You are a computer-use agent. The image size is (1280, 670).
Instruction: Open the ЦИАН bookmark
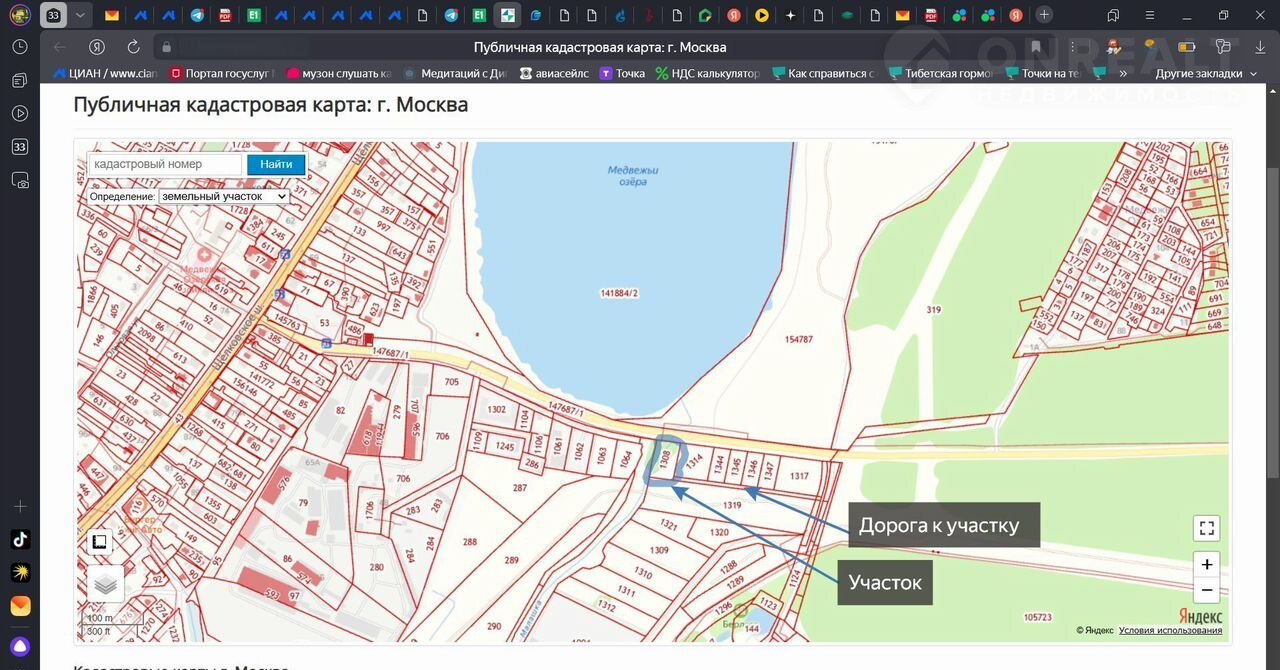coord(105,73)
